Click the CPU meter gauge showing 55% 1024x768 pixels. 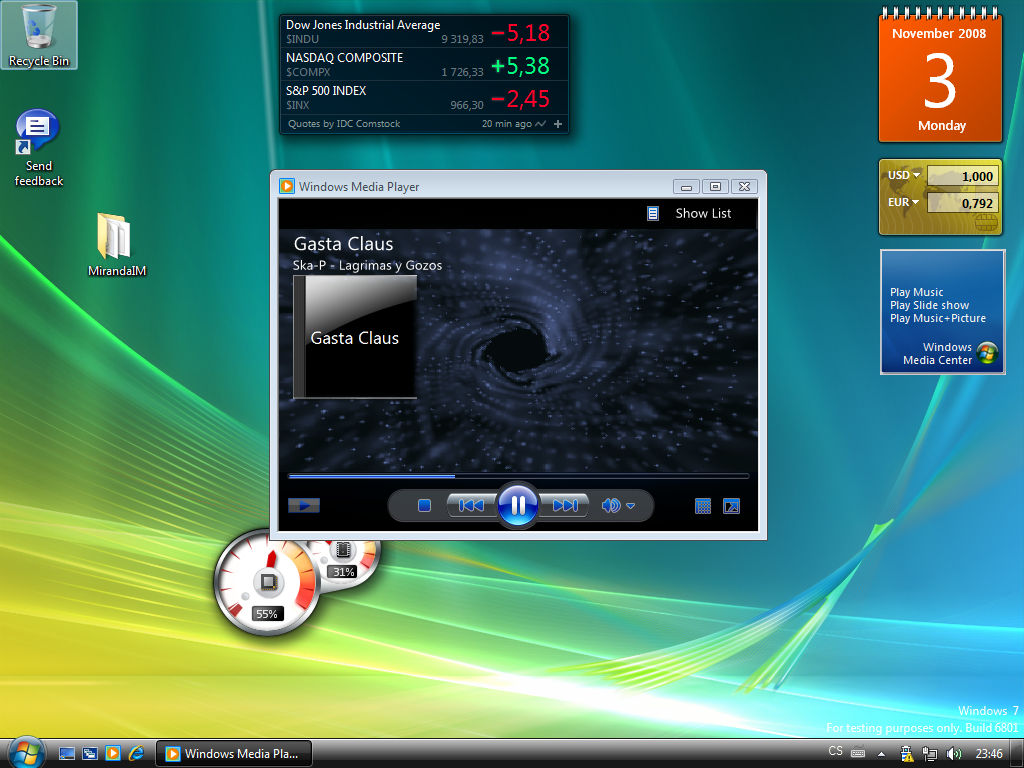click(267, 582)
